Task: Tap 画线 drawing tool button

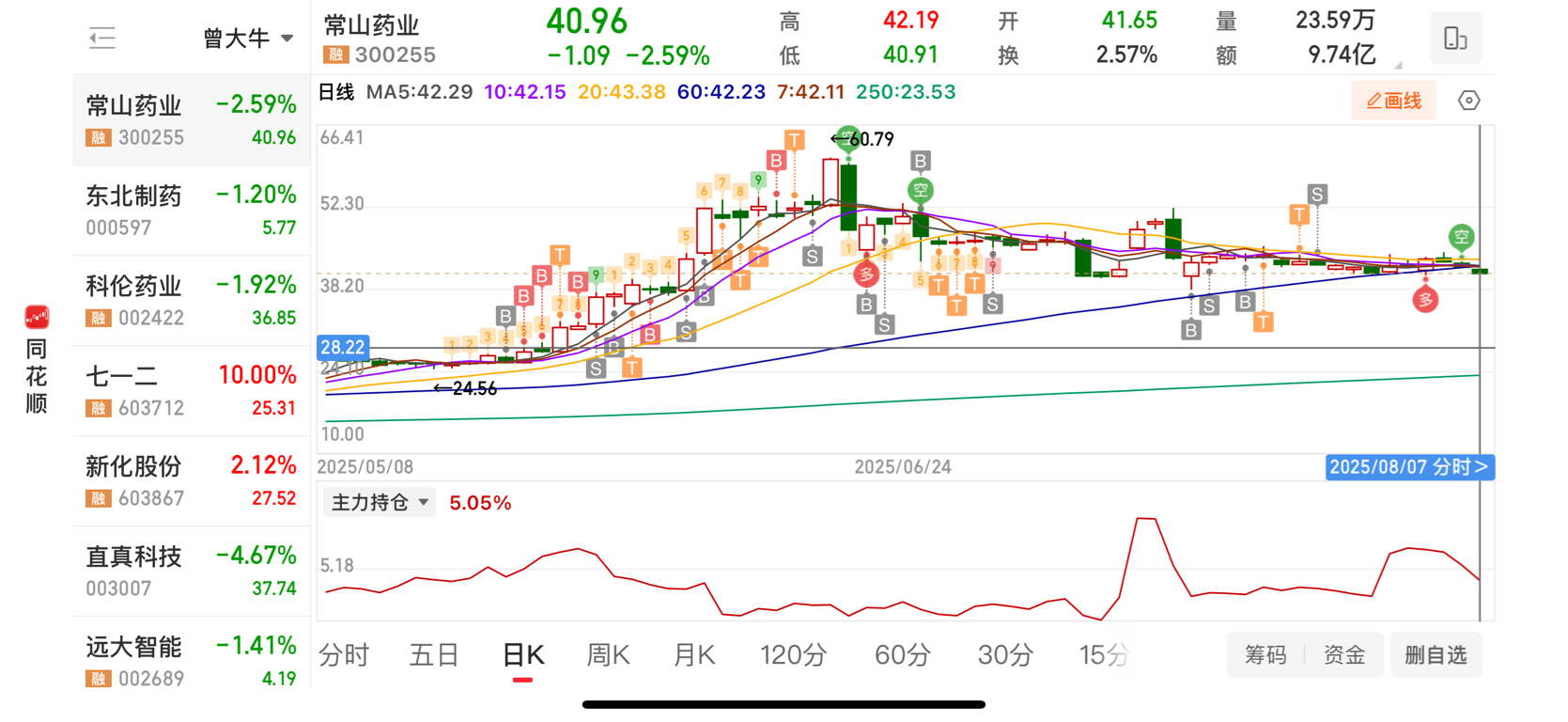Action: pyautogui.click(x=1393, y=101)
